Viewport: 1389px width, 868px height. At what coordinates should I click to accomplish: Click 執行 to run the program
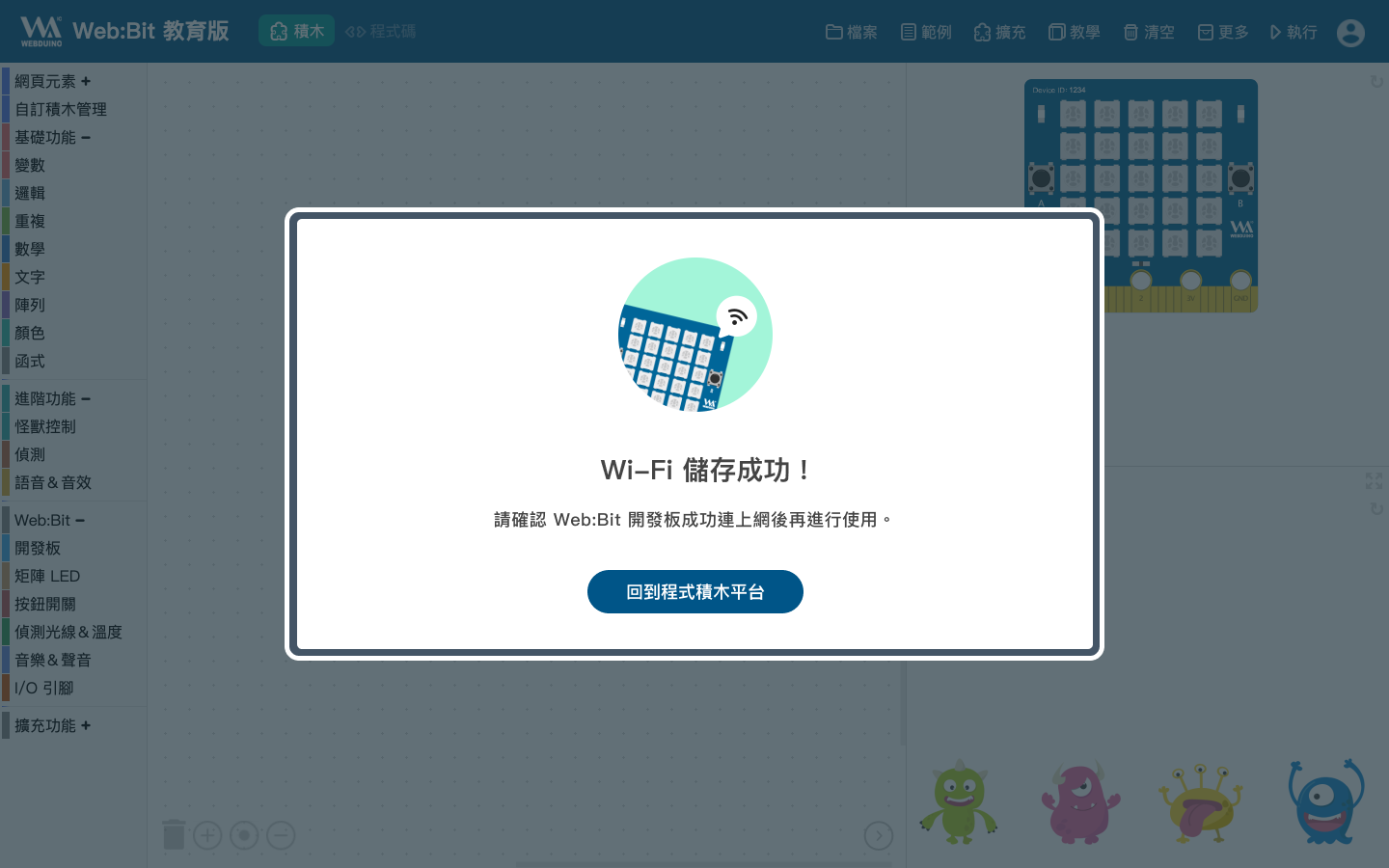1294,32
